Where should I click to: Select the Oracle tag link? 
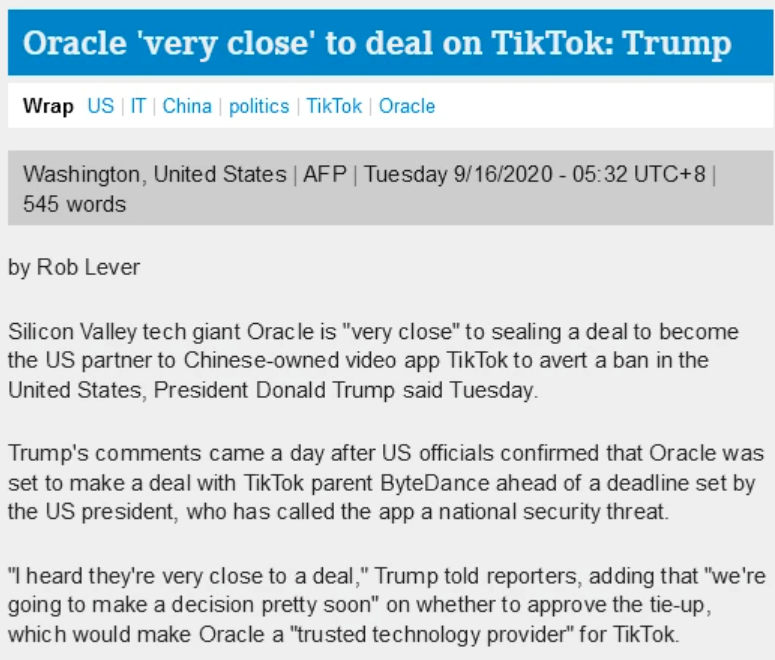[407, 106]
